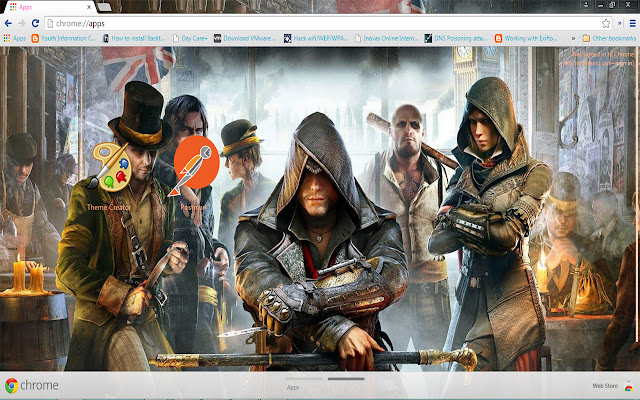Show more bookmarks via overflow chevron

(x=573, y=38)
